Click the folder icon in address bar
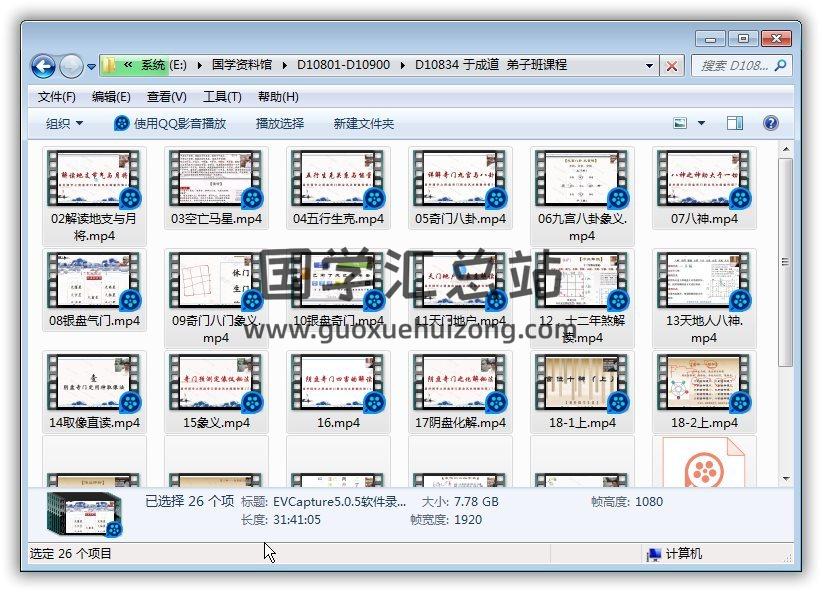 pos(109,65)
